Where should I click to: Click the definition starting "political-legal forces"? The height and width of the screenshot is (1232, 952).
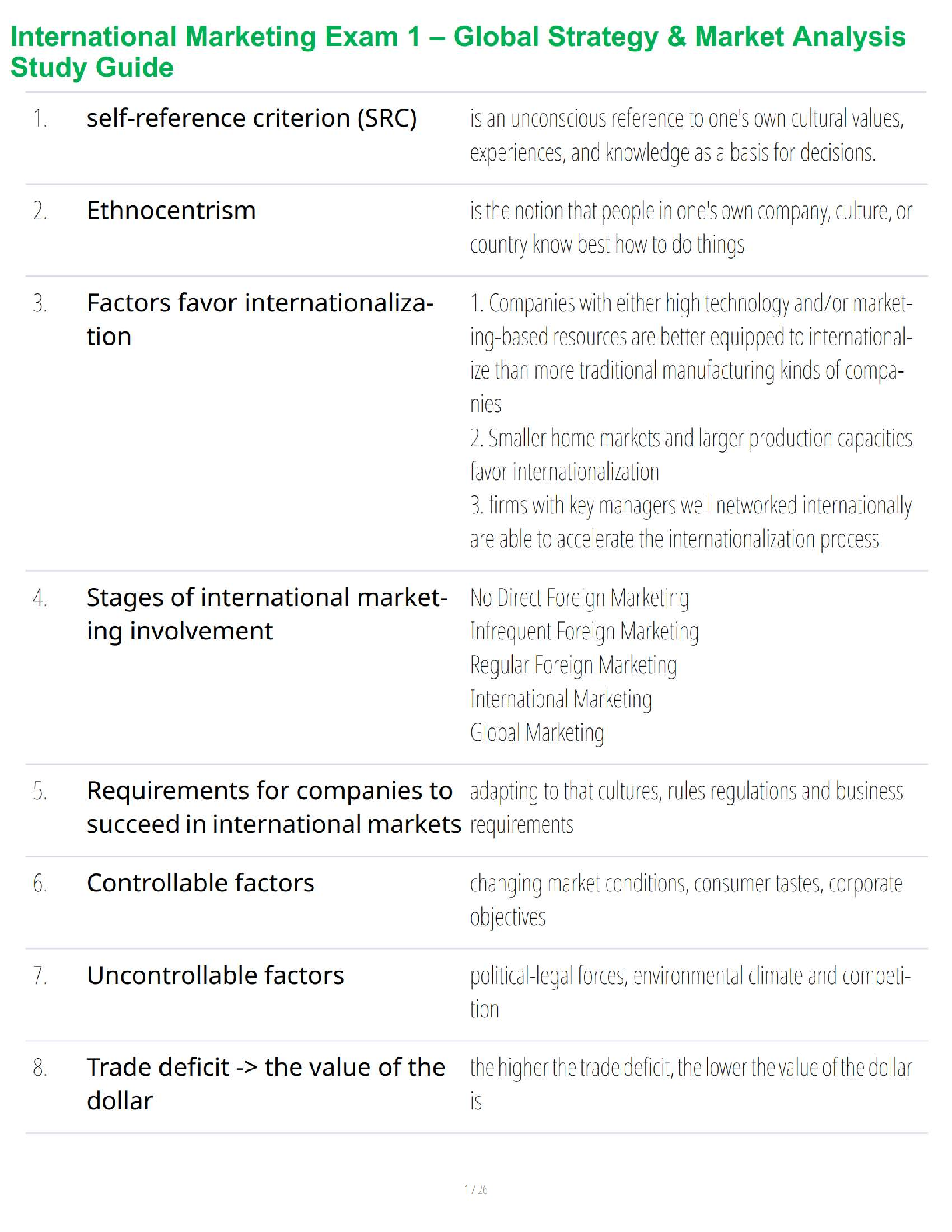pyautogui.click(x=689, y=992)
